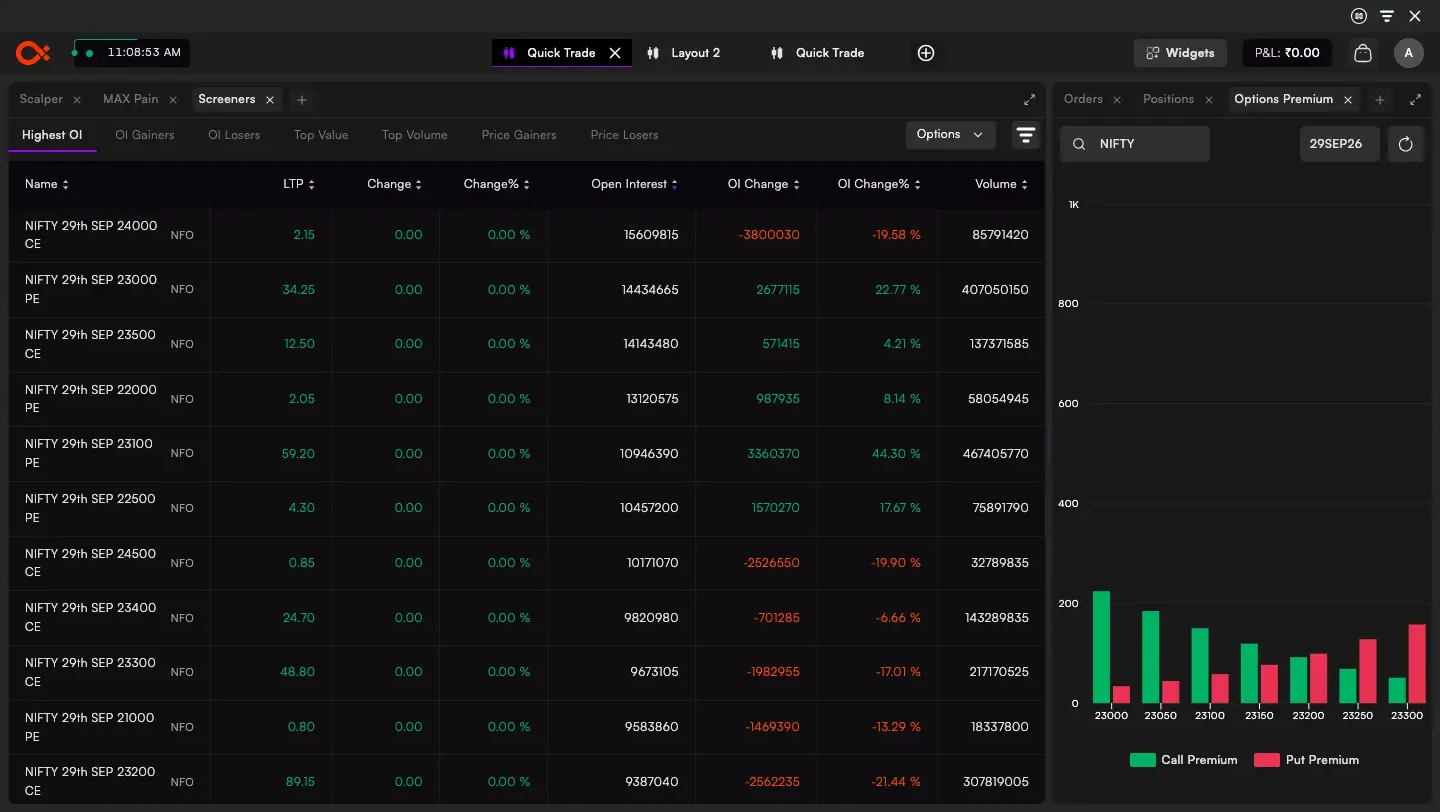Select the Top Volume screener
The height and width of the screenshot is (812, 1440).
pos(415,135)
